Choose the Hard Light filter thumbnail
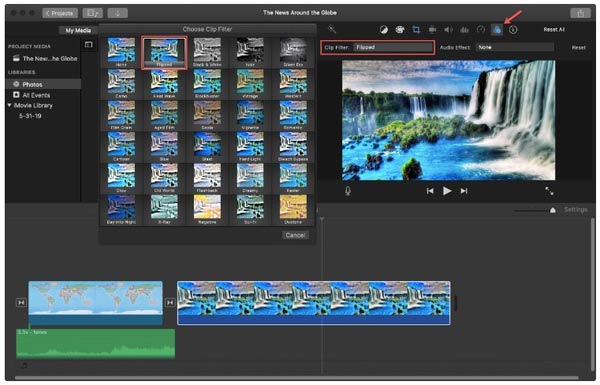The image size is (600, 385). click(250, 146)
